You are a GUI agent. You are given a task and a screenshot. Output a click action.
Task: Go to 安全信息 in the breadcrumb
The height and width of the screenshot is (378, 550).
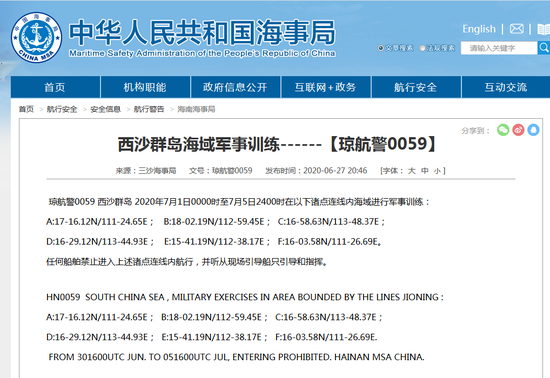click(x=105, y=109)
